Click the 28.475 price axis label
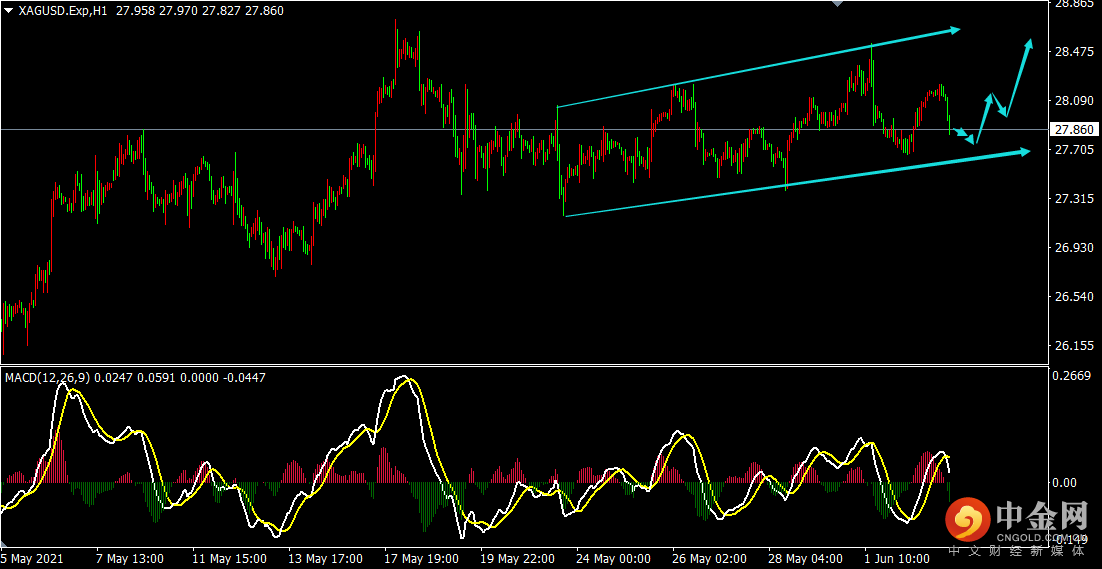Viewport: 1102px width, 569px height. click(x=1073, y=52)
